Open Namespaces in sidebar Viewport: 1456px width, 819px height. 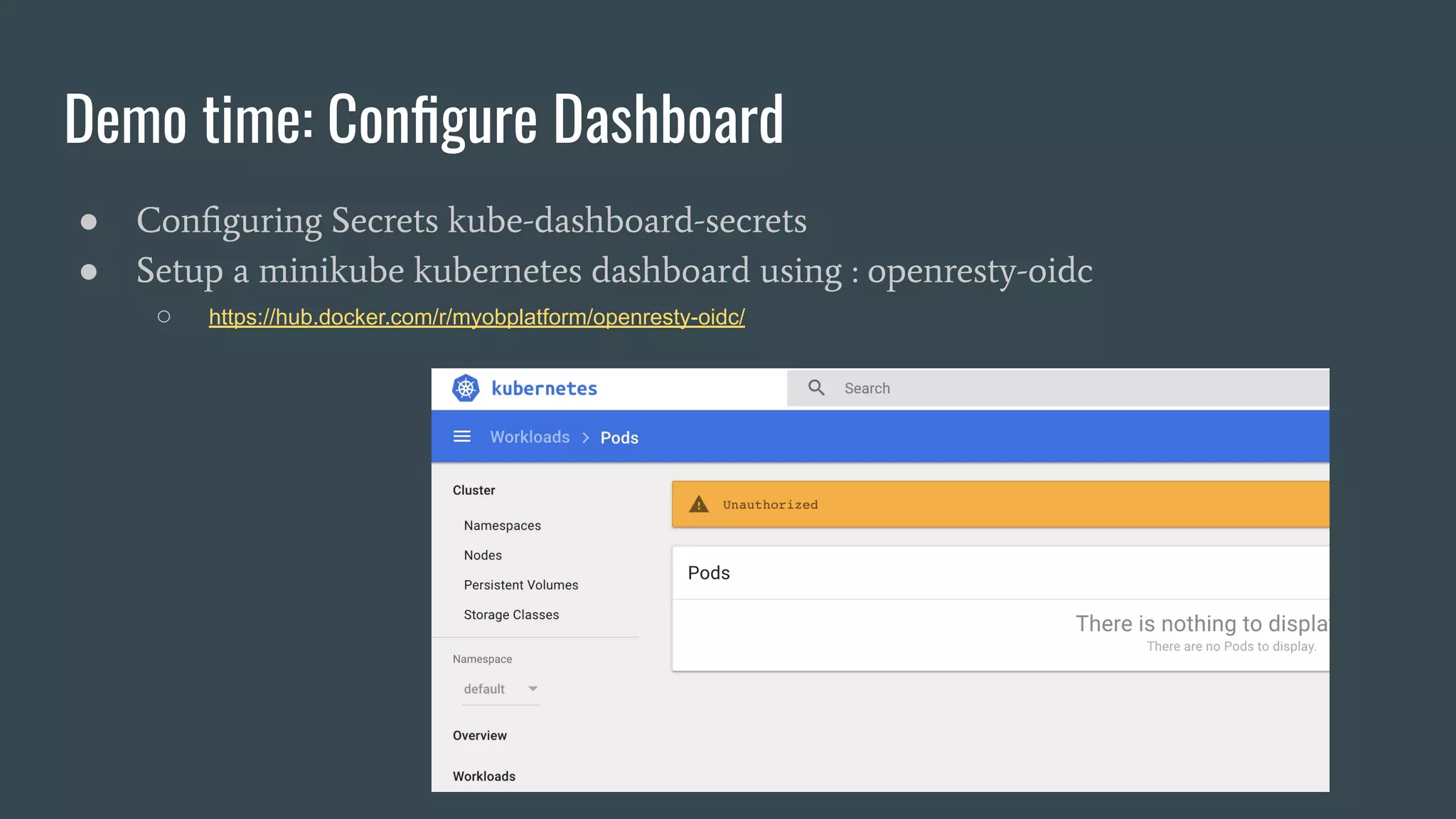502,525
